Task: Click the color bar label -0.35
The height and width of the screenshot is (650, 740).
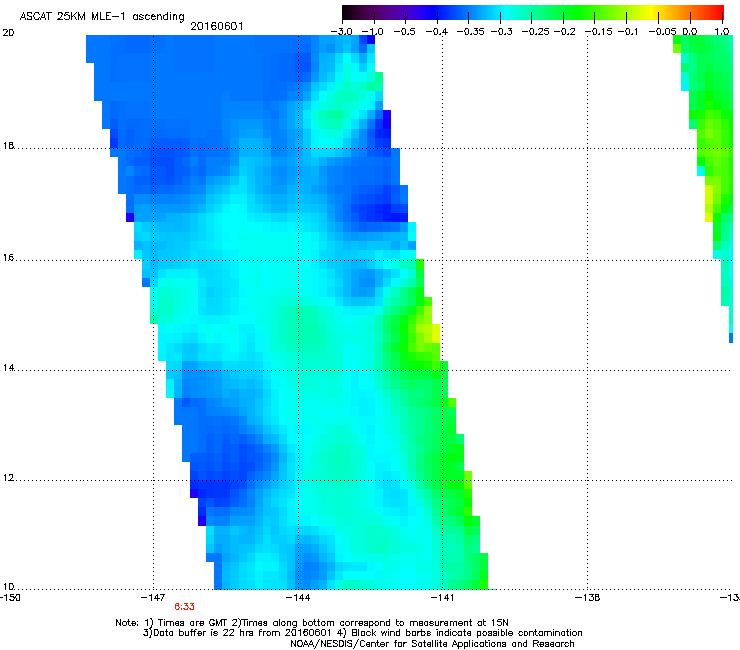Action: click(x=470, y=32)
